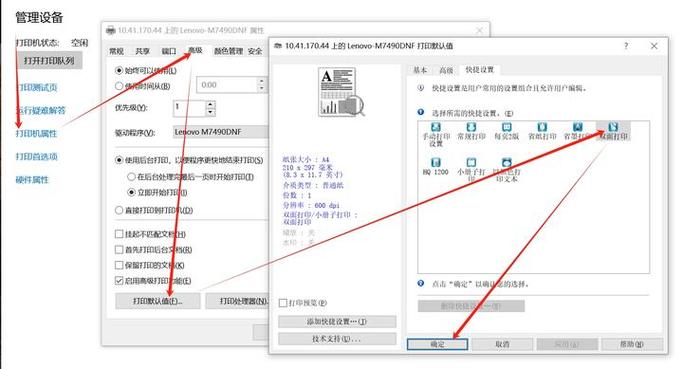The height and width of the screenshot is (369, 683).
Task: Open the 端口 tab in 属性 window
Action: [169, 51]
